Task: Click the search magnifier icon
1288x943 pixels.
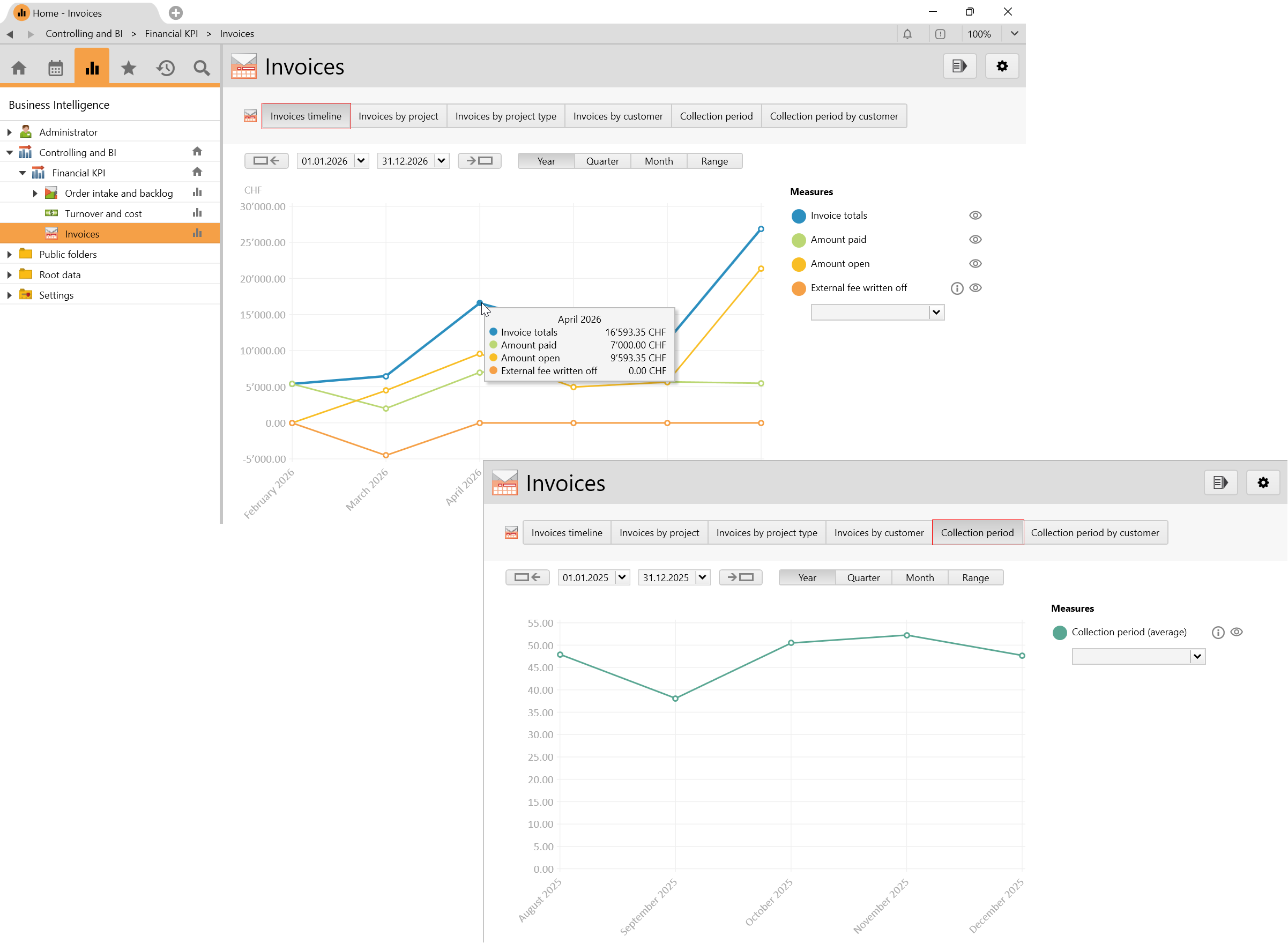Action: click(x=202, y=68)
